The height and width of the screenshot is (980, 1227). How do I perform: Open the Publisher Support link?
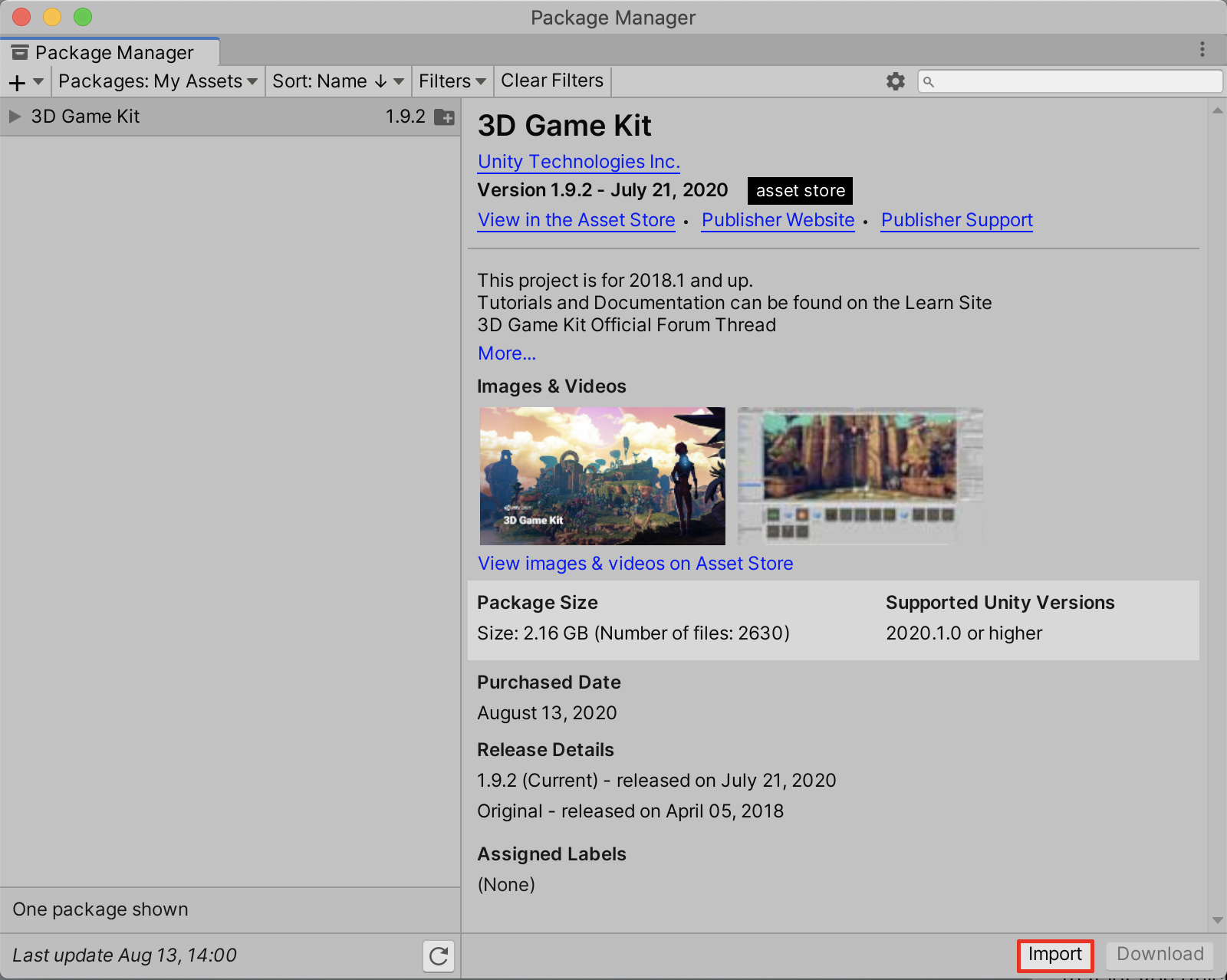956,220
